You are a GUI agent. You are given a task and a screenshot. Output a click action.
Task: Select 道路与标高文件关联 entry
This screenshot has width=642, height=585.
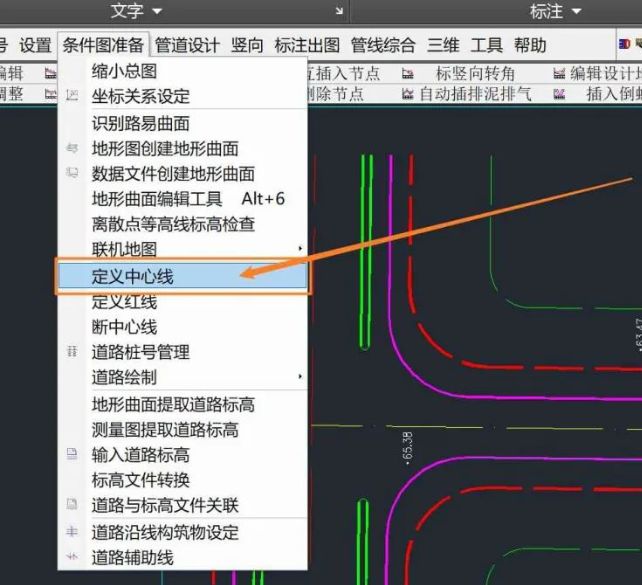coord(183,506)
